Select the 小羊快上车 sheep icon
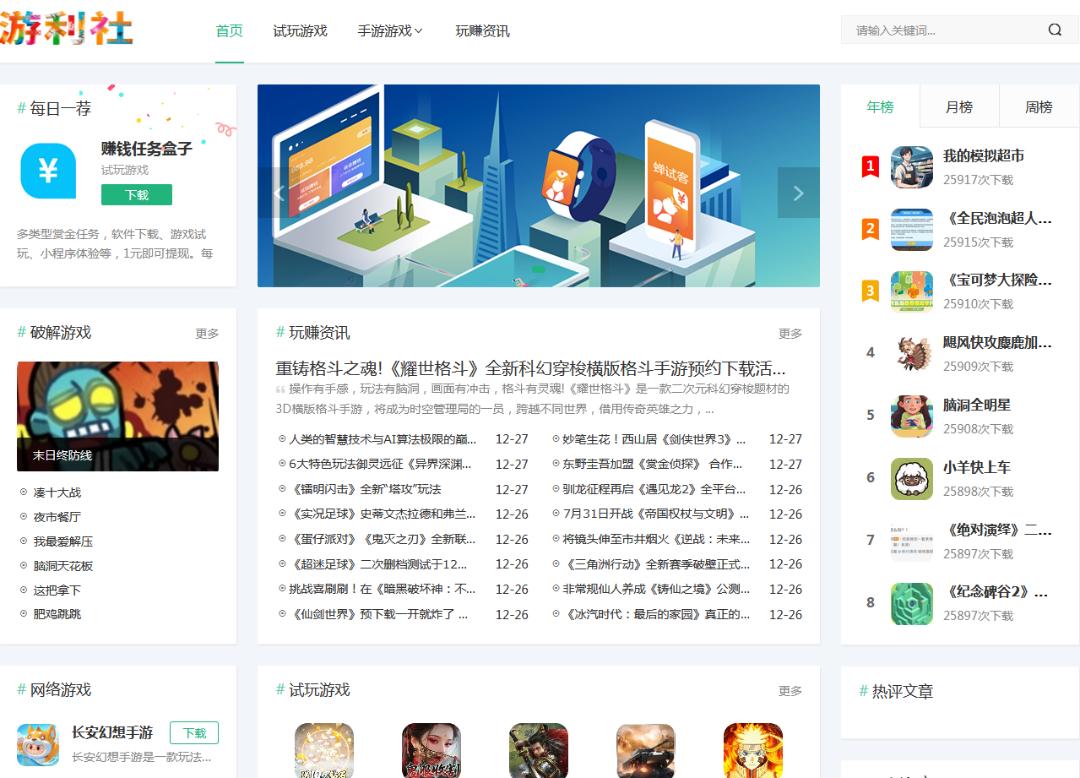 tap(911, 479)
